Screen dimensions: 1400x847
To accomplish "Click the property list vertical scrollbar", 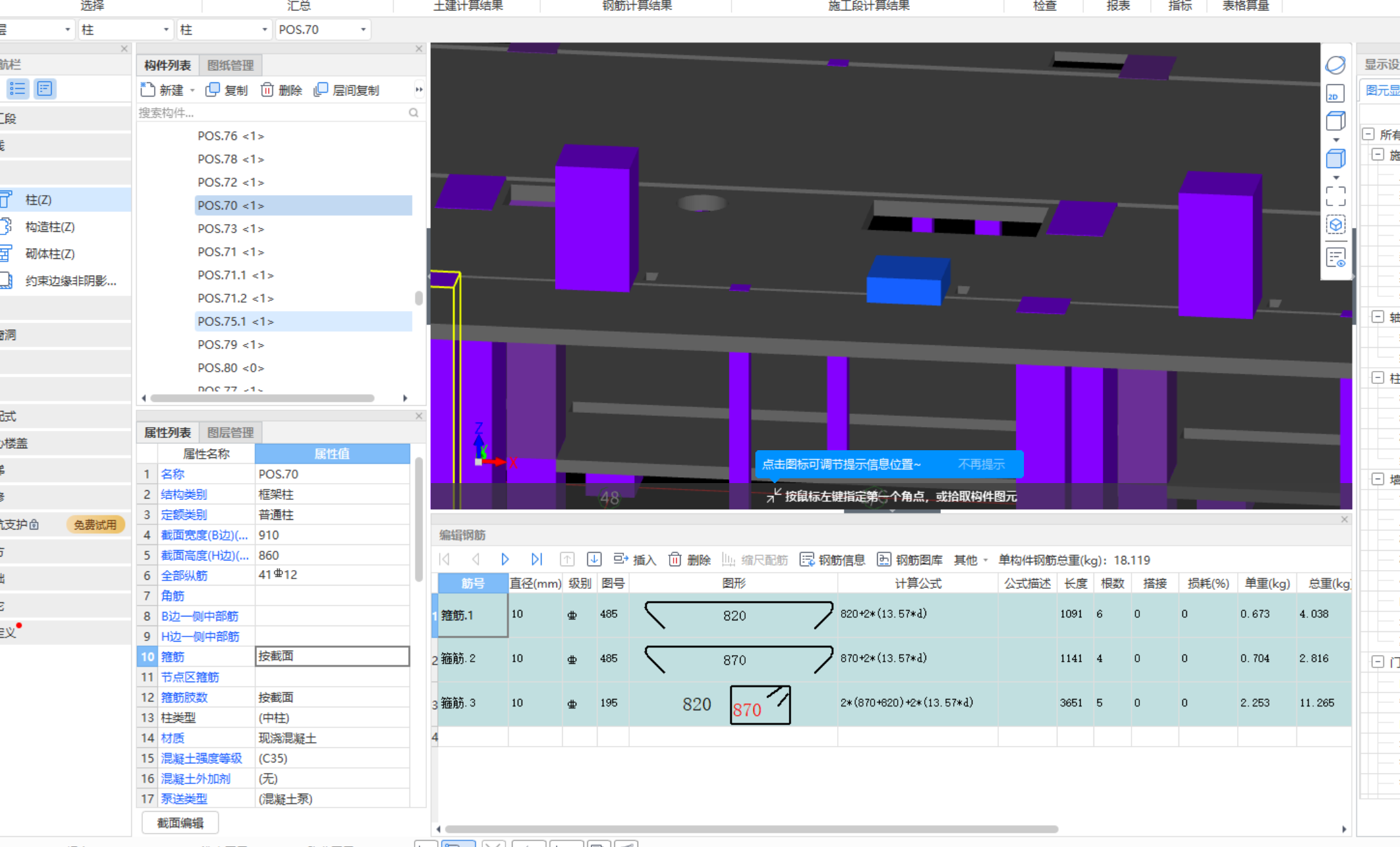I will pyautogui.click(x=419, y=519).
